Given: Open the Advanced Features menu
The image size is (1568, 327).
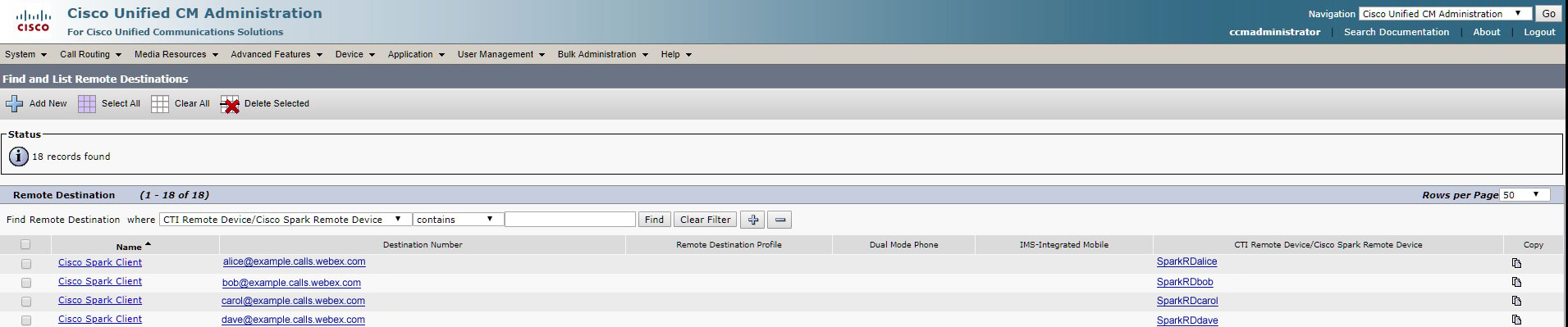Looking at the screenshot, I should click(277, 54).
